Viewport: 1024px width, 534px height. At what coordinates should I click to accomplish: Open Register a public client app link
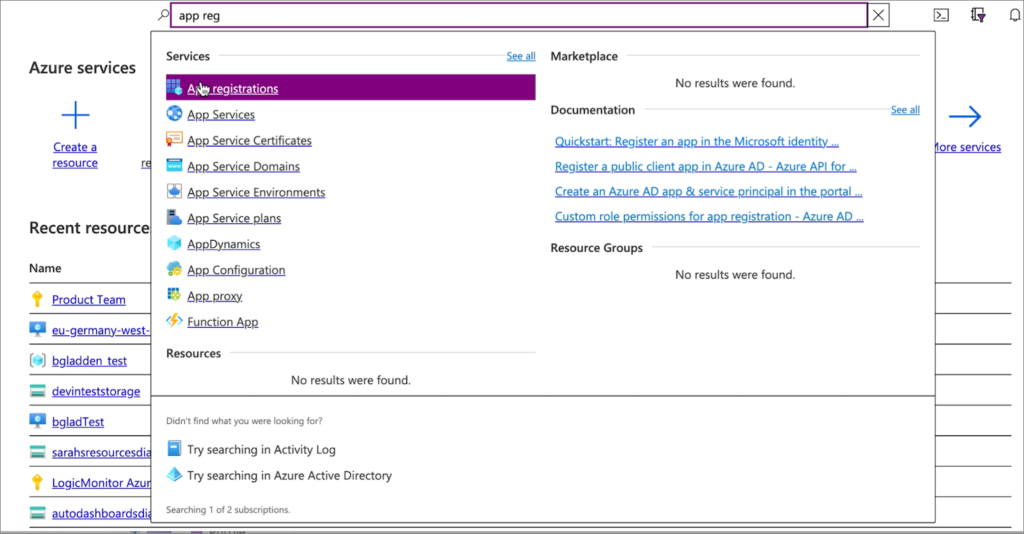pyautogui.click(x=705, y=166)
